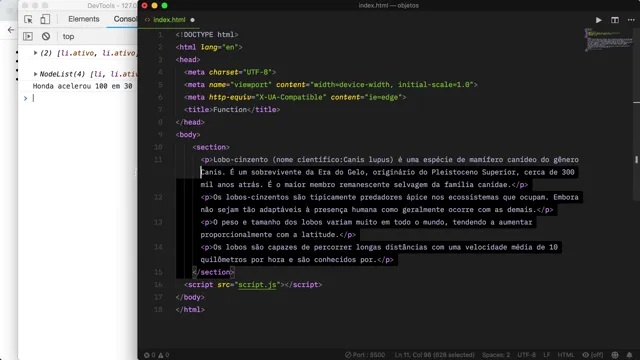Image resolution: width=640 pixels, height=360 pixels.
Task: Click the editor vertical scrollbar marker
Action: tap(636, 160)
